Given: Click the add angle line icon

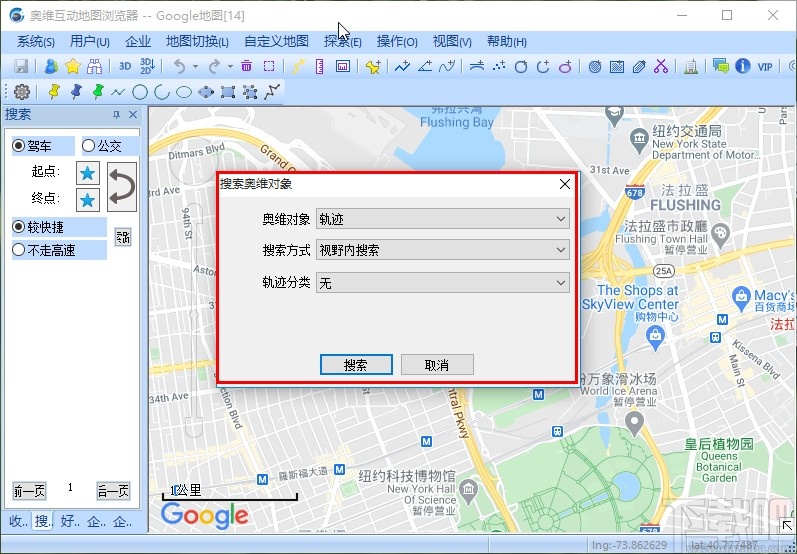Looking at the screenshot, I should tap(425, 66).
